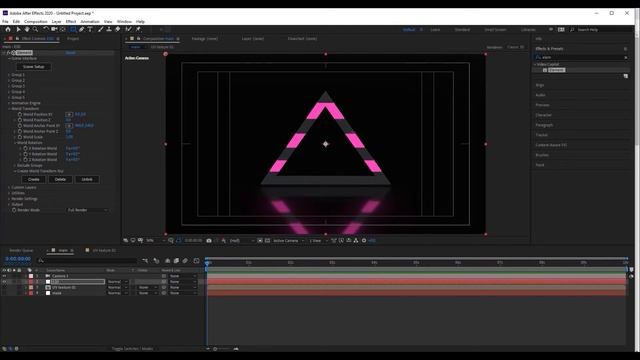Image resolution: width=640 pixels, height=360 pixels.
Task: Toggle the timeline Motion Blur icon
Action: [x=185, y=260]
